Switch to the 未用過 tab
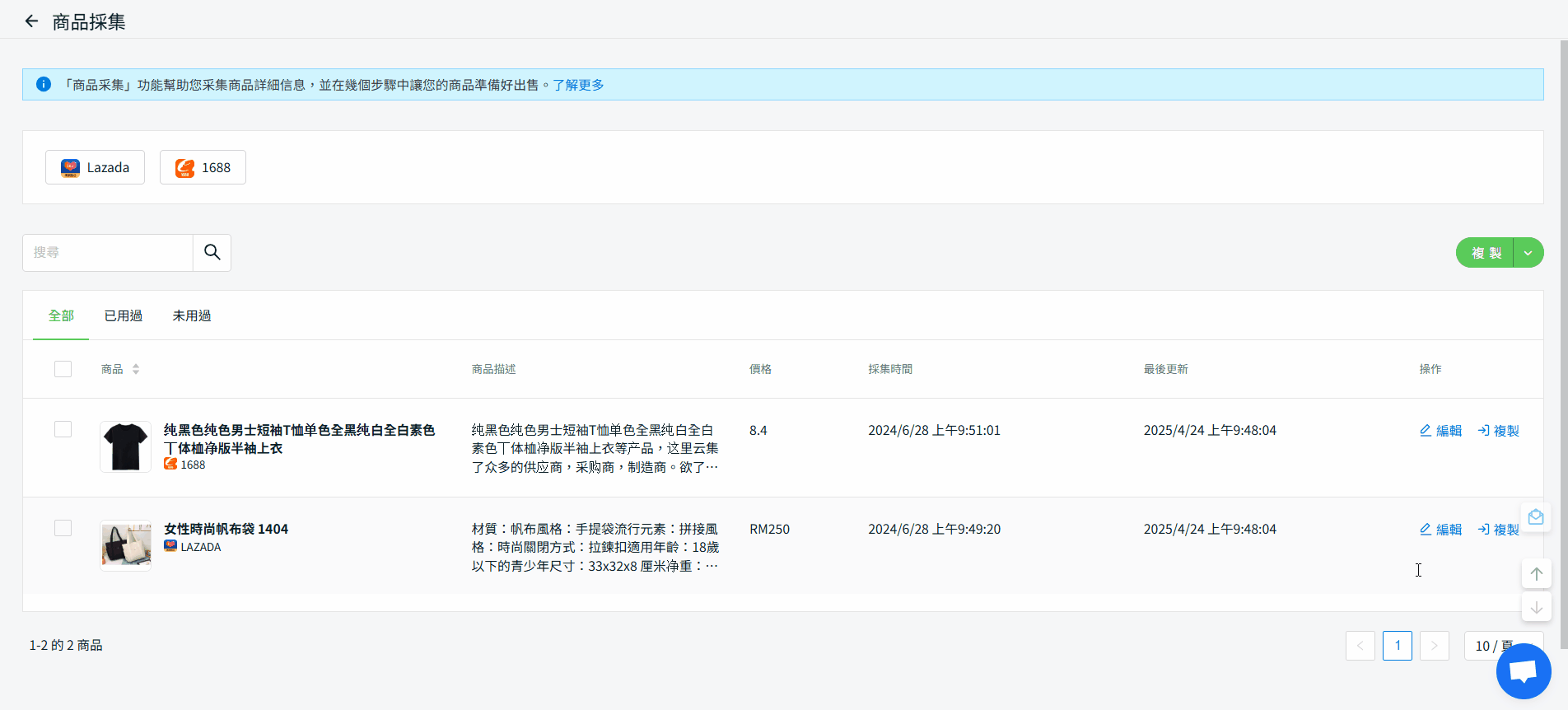 pos(191,316)
